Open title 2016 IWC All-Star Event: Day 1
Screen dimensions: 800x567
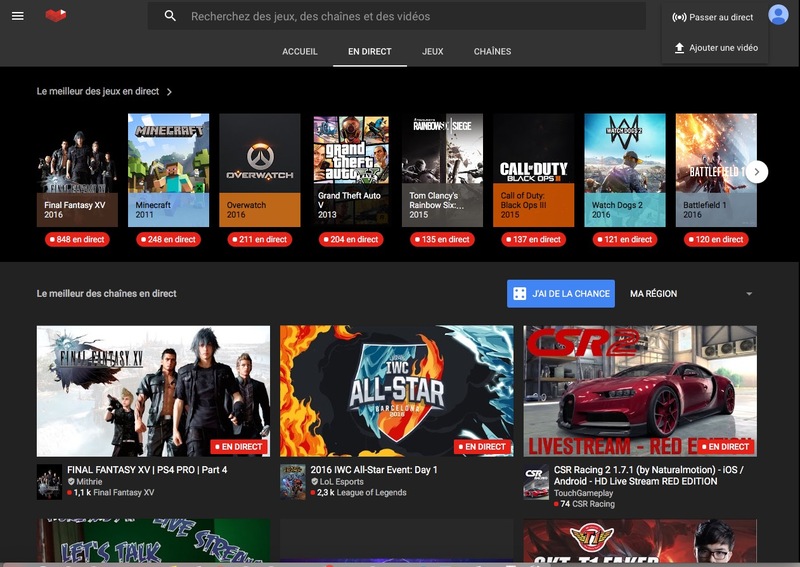(x=374, y=470)
